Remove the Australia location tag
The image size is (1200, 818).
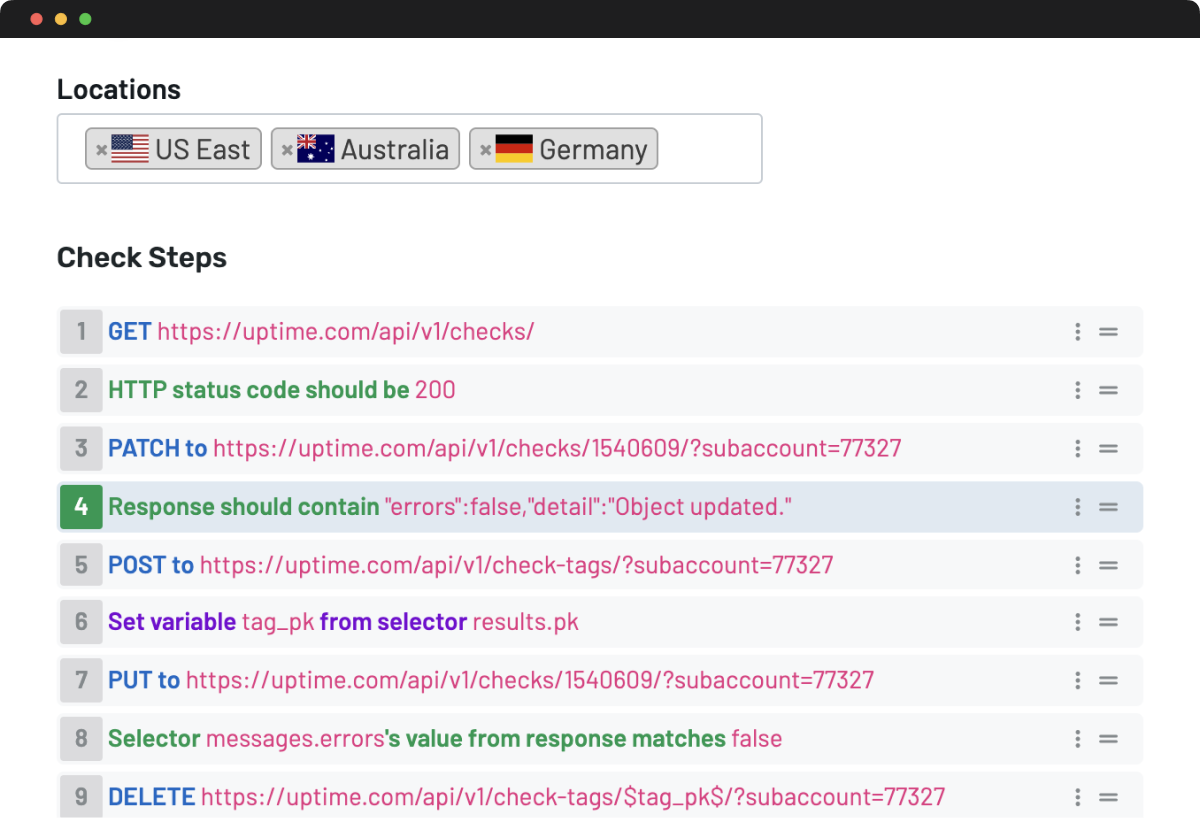(x=287, y=150)
